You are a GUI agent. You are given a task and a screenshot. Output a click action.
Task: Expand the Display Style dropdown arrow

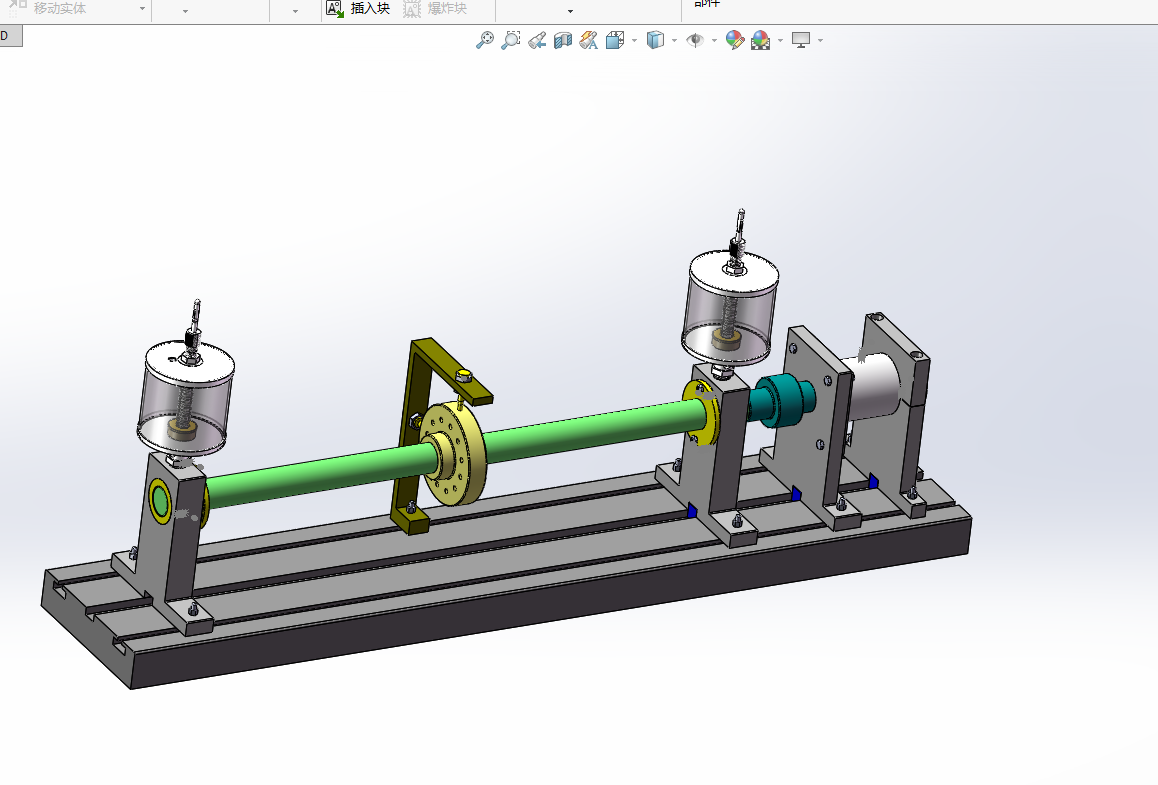674,41
